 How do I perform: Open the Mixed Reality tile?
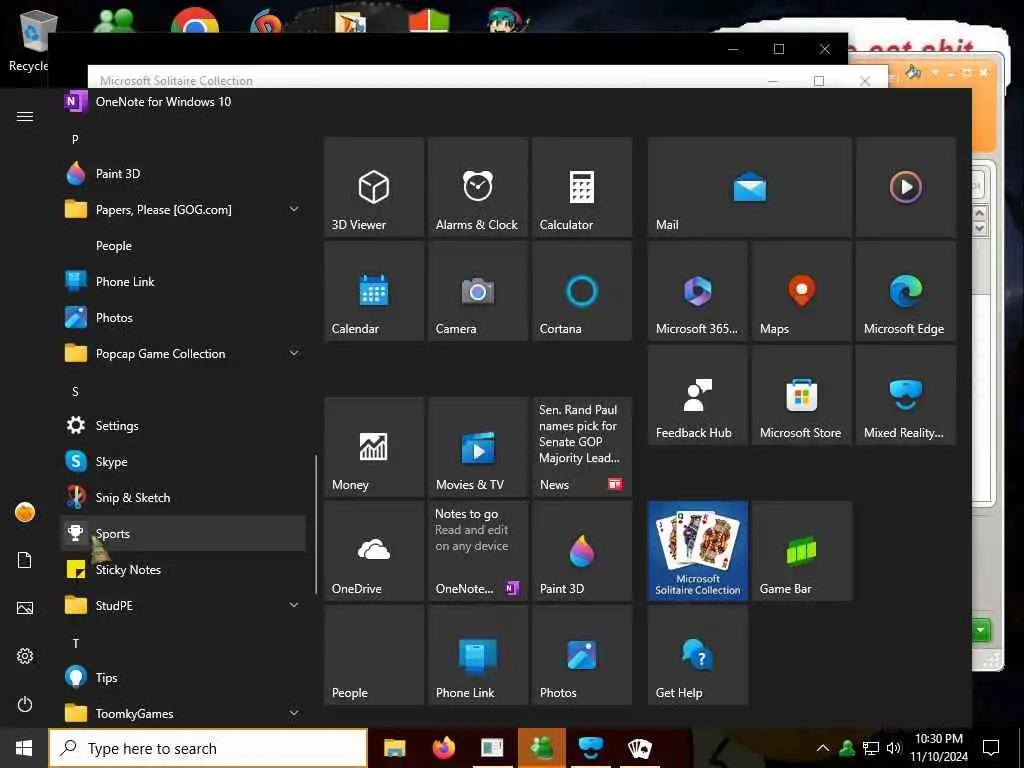coord(906,395)
